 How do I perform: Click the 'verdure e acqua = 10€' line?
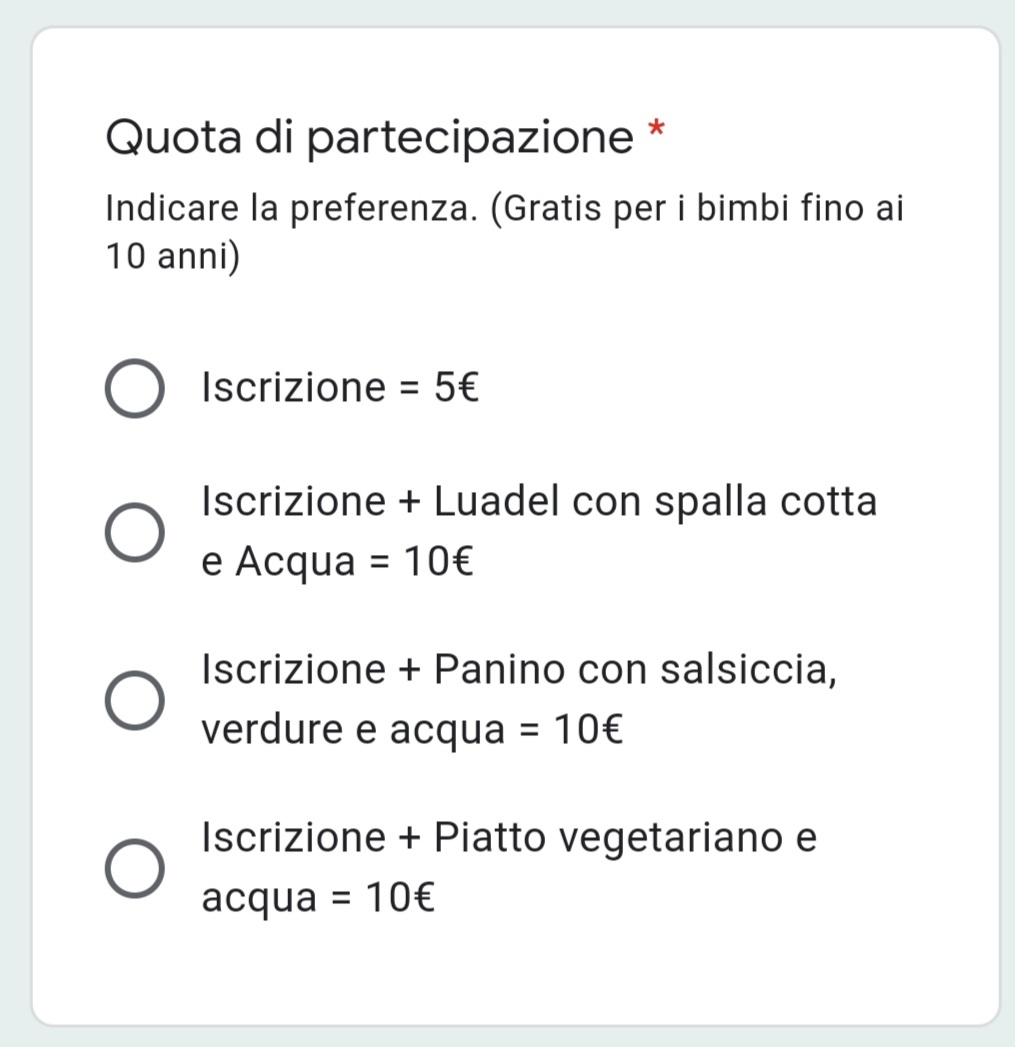(412, 728)
